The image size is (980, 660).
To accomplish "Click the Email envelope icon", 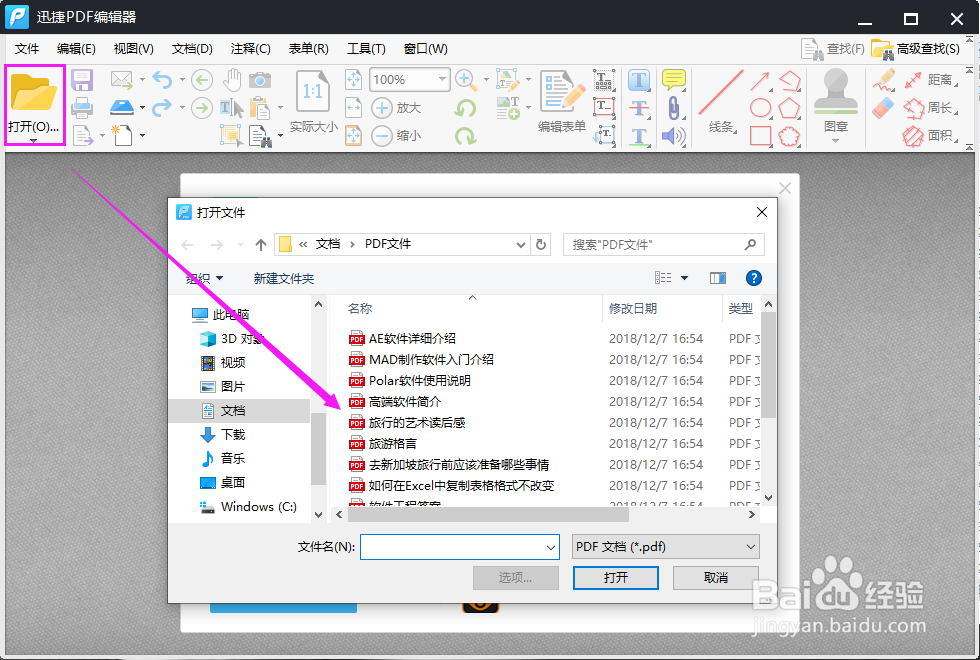I will (122, 79).
